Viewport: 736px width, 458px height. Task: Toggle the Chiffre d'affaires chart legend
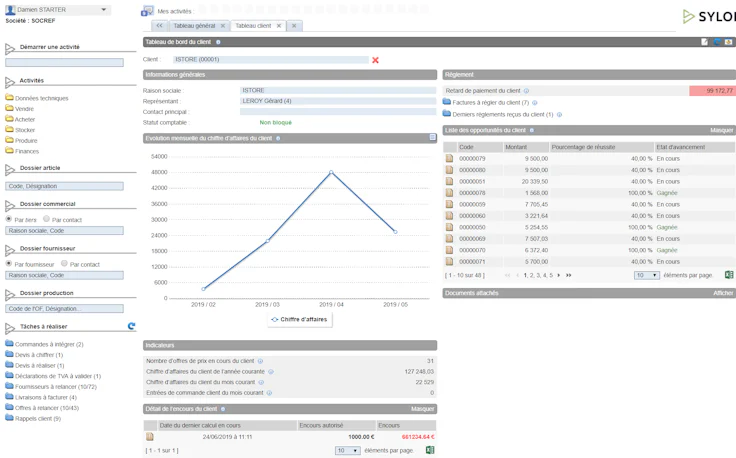click(299, 319)
